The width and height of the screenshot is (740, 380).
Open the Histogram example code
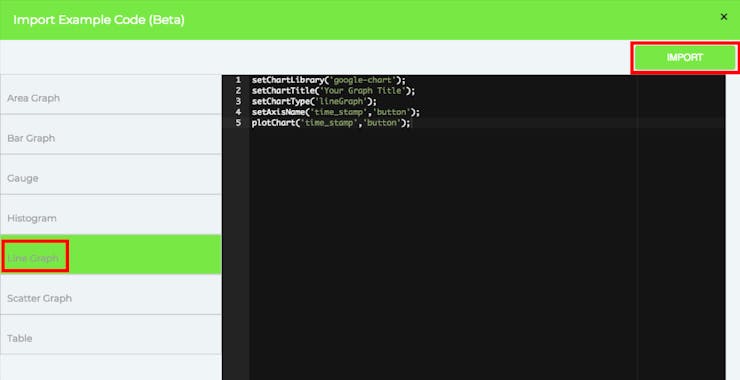[110, 218]
